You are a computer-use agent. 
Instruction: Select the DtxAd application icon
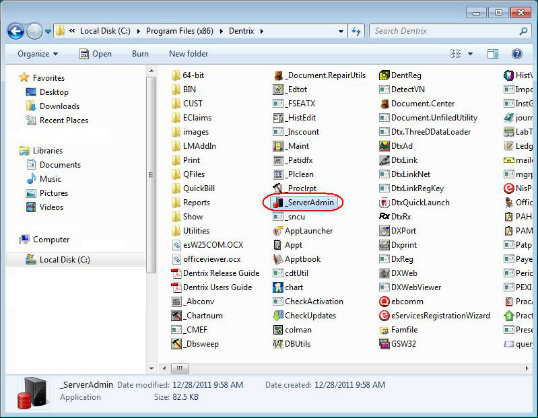tap(384, 146)
